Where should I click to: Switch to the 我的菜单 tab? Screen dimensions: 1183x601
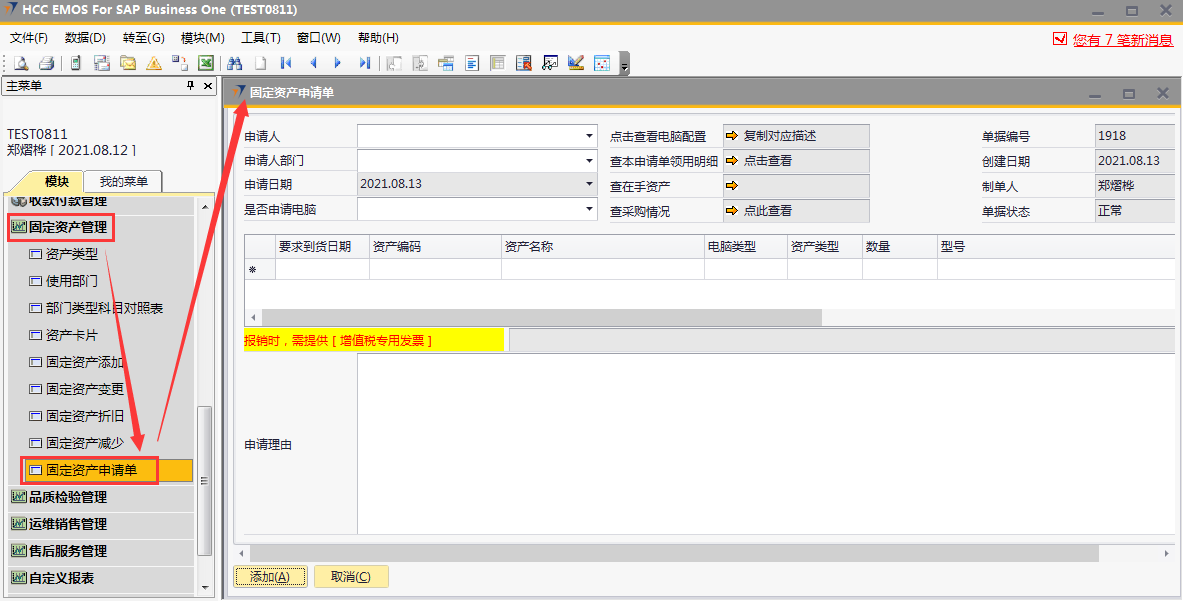pos(123,181)
